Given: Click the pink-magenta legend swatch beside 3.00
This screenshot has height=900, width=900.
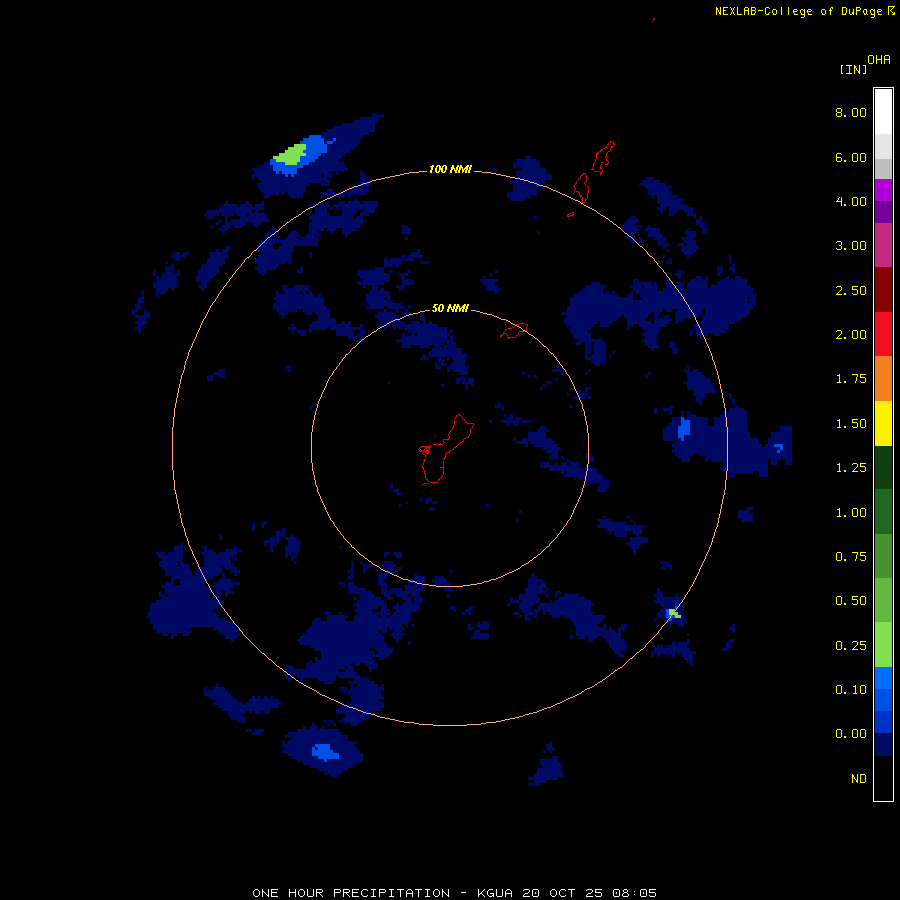Looking at the screenshot, I should (x=883, y=245).
